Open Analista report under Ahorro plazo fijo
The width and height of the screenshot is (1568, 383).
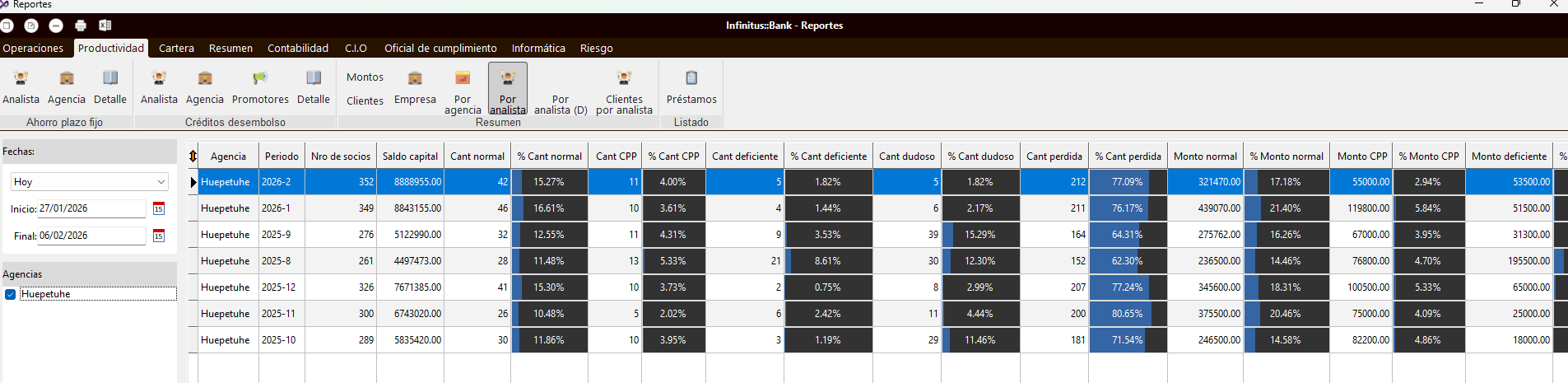[x=21, y=87]
